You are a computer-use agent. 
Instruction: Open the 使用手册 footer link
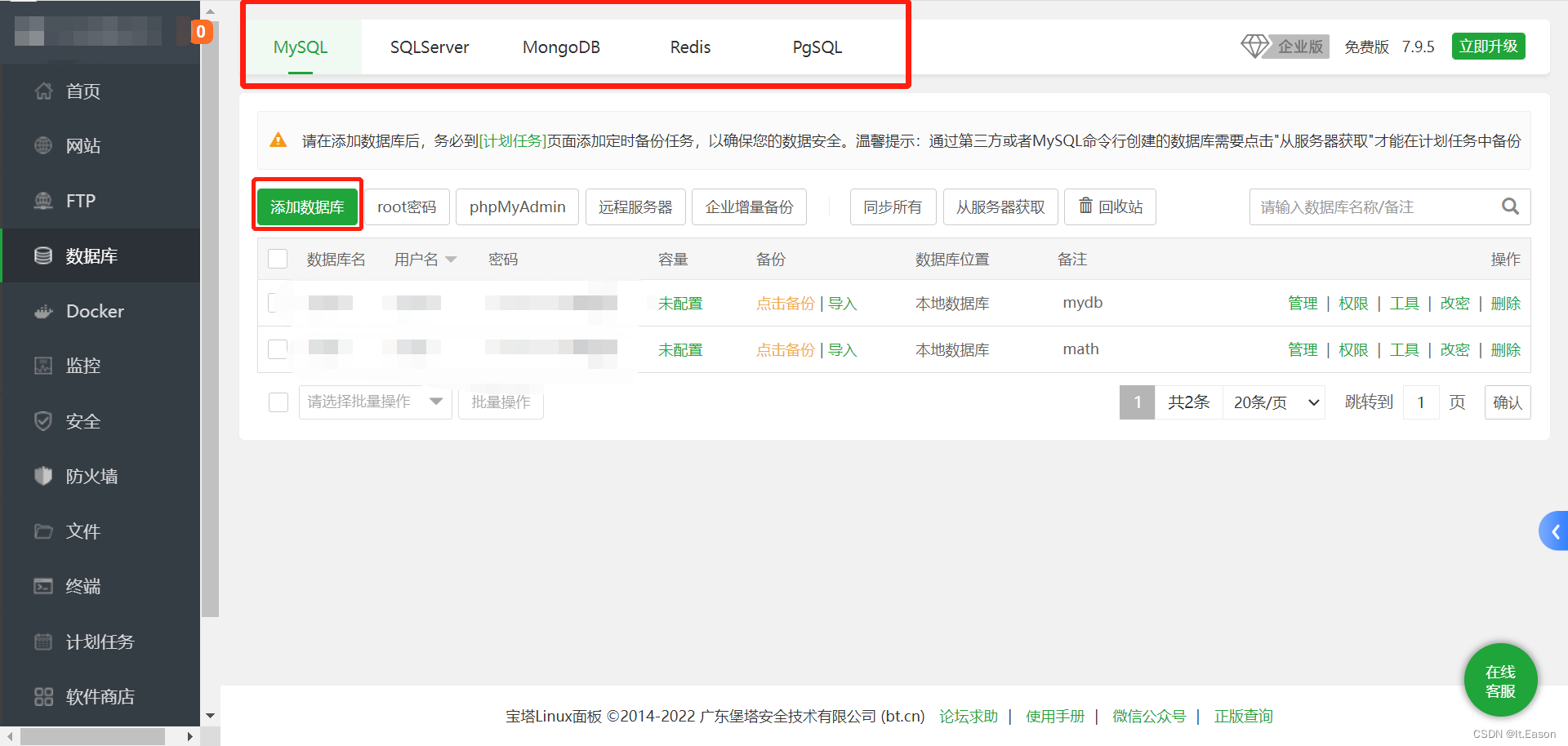click(x=1055, y=717)
